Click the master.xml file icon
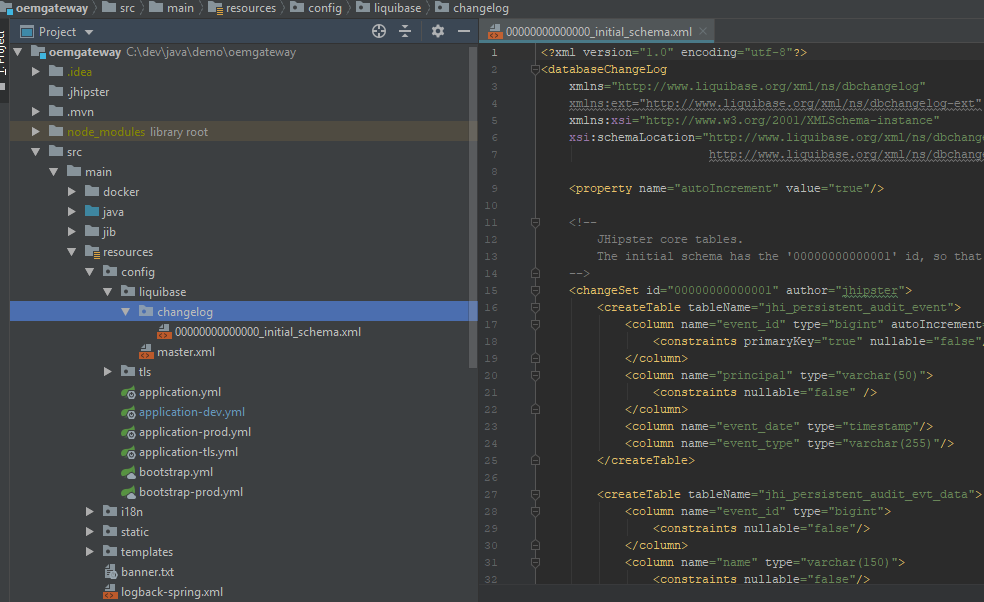The height and width of the screenshot is (602, 984). coord(146,352)
